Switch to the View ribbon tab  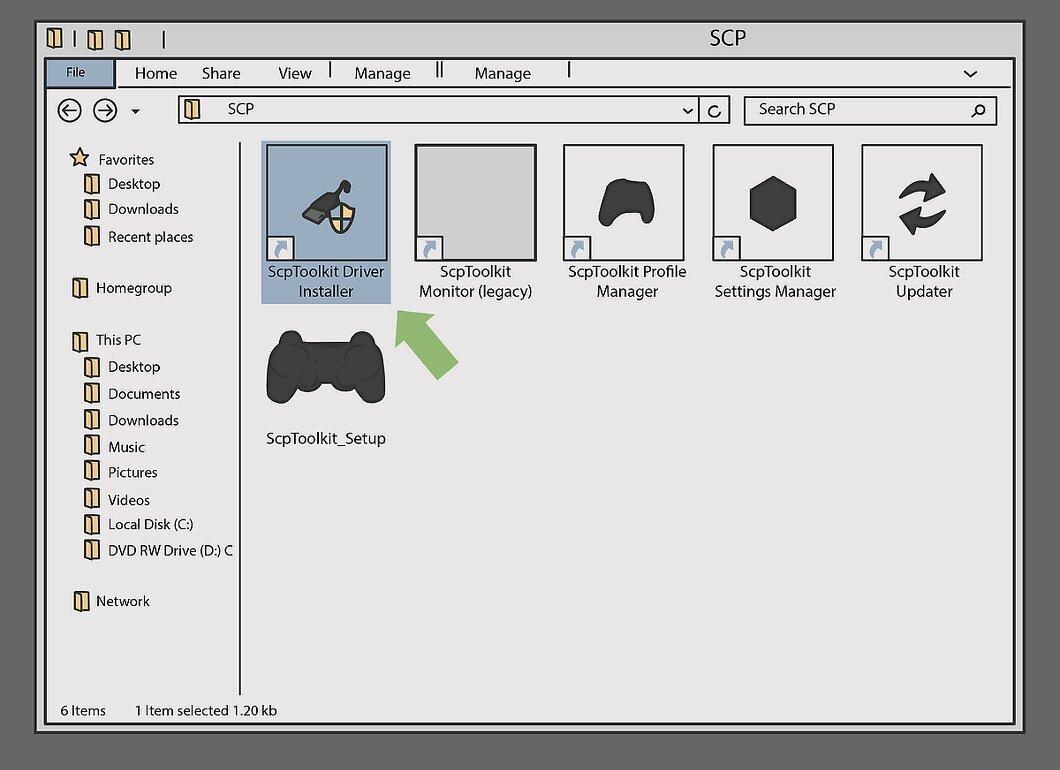tap(295, 74)
